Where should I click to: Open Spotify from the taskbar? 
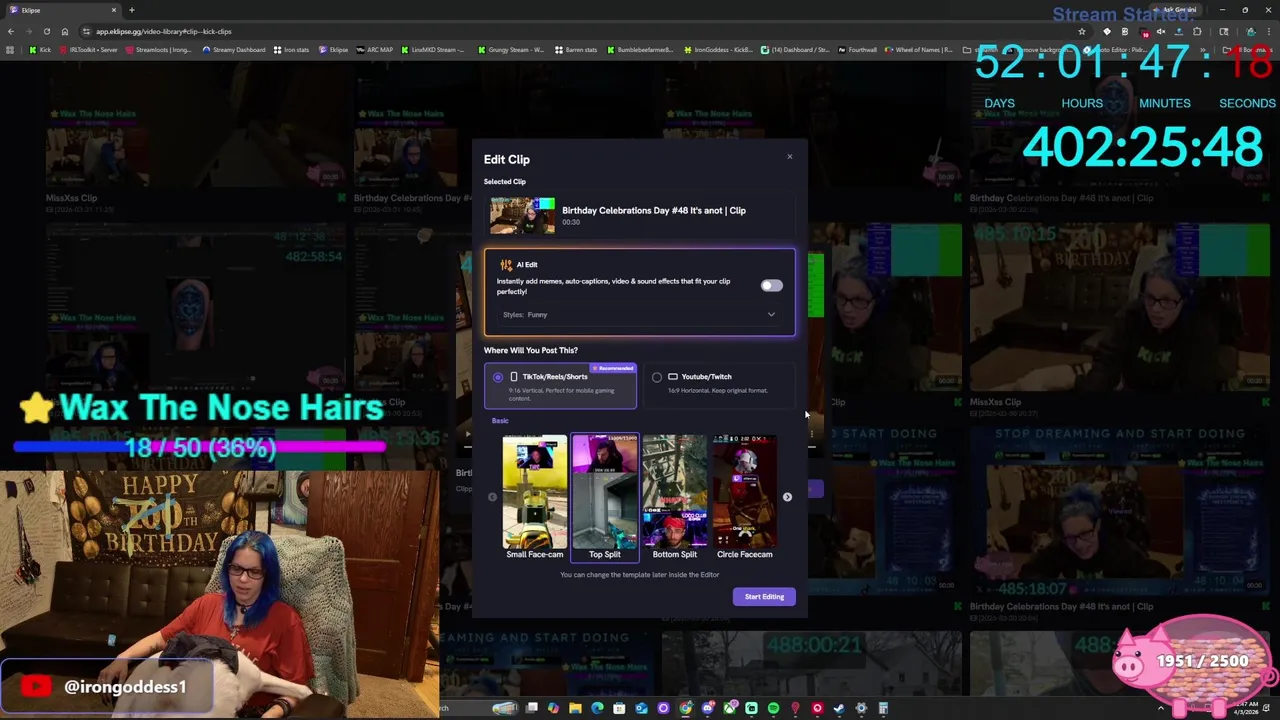coord(773,708)
